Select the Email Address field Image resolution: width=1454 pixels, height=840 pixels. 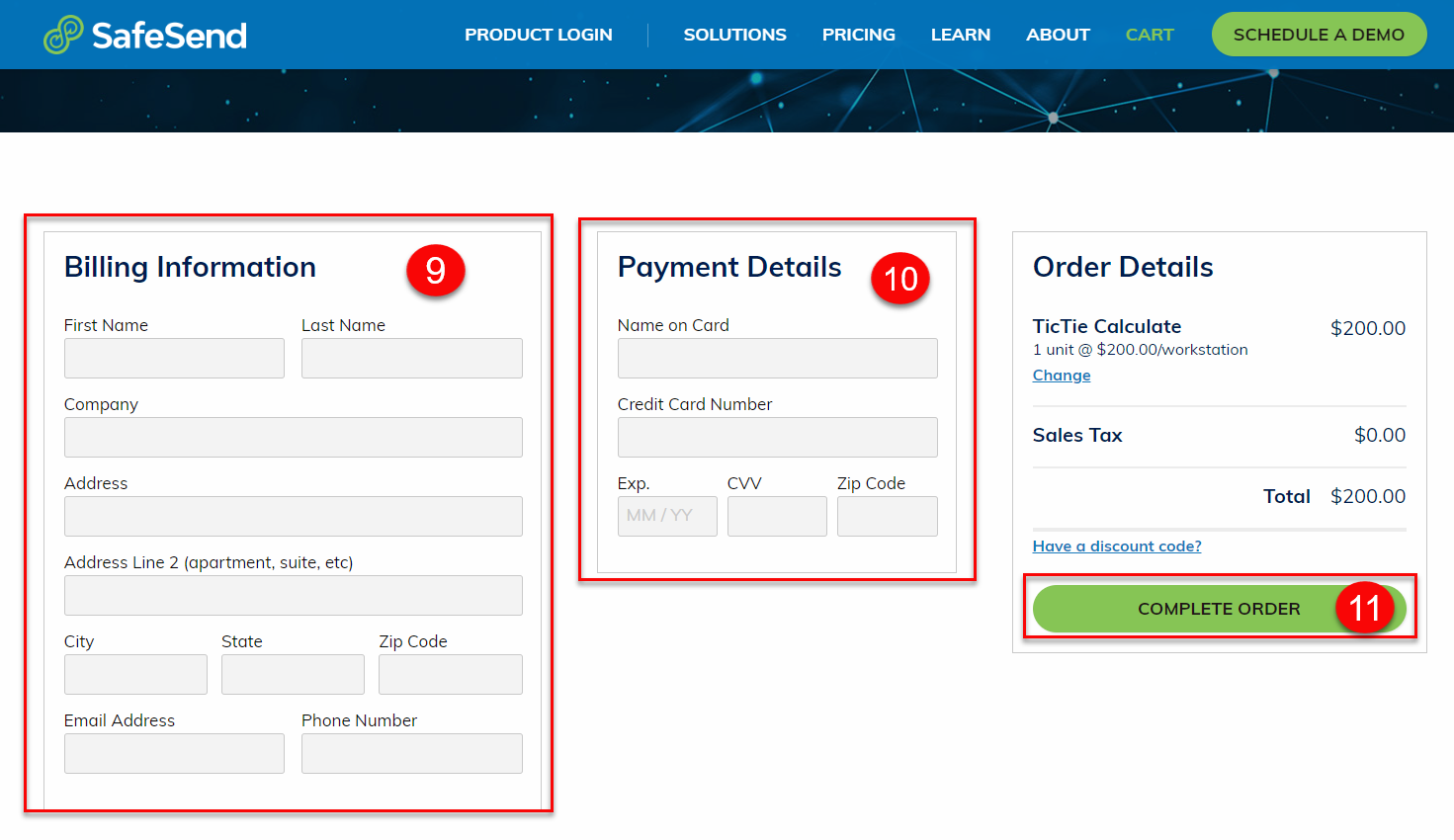[x=174, y=753]
